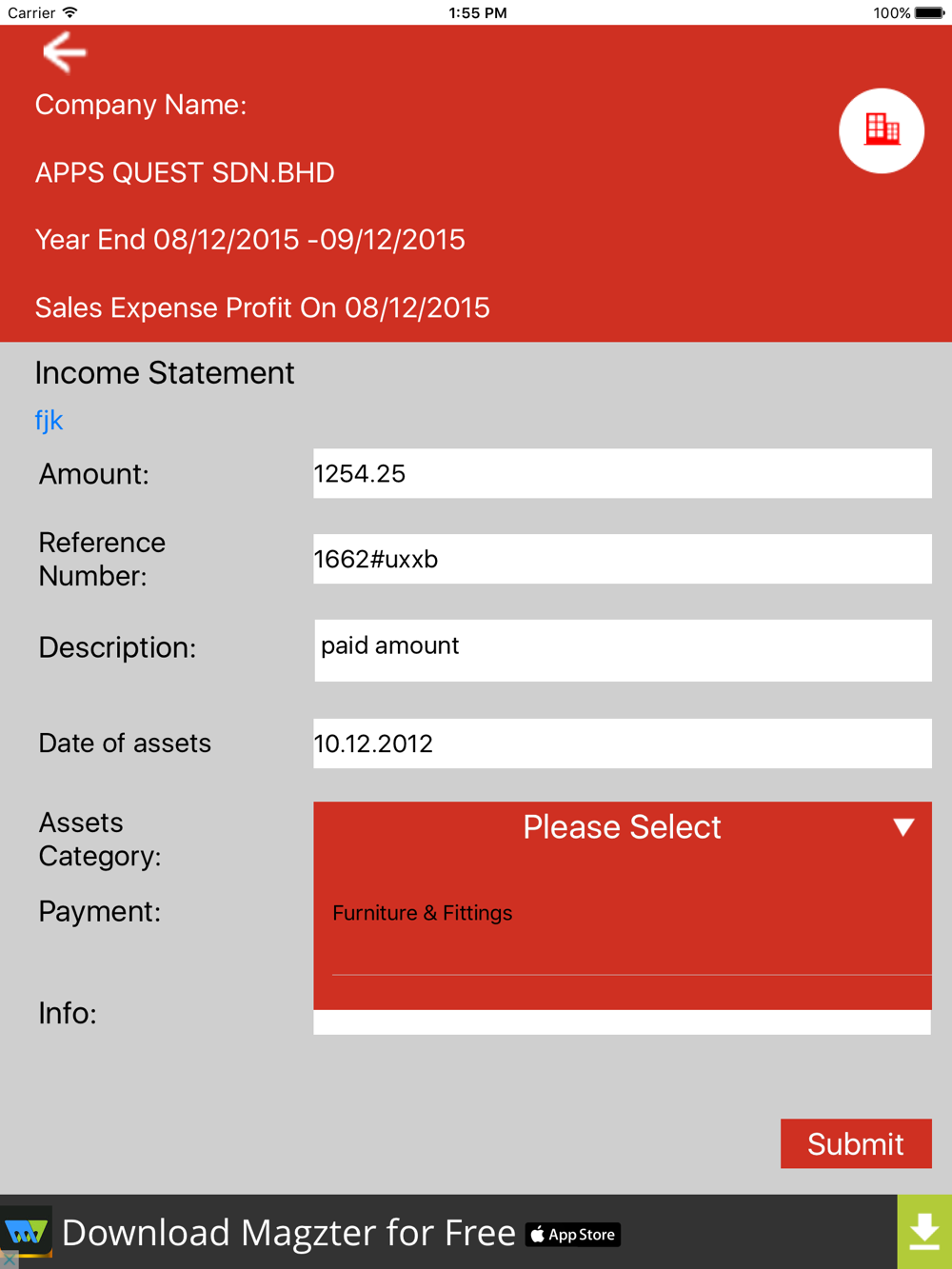
Task: Tap 'Download Magzter for Free' ad text
Action: pos(288,1233)
